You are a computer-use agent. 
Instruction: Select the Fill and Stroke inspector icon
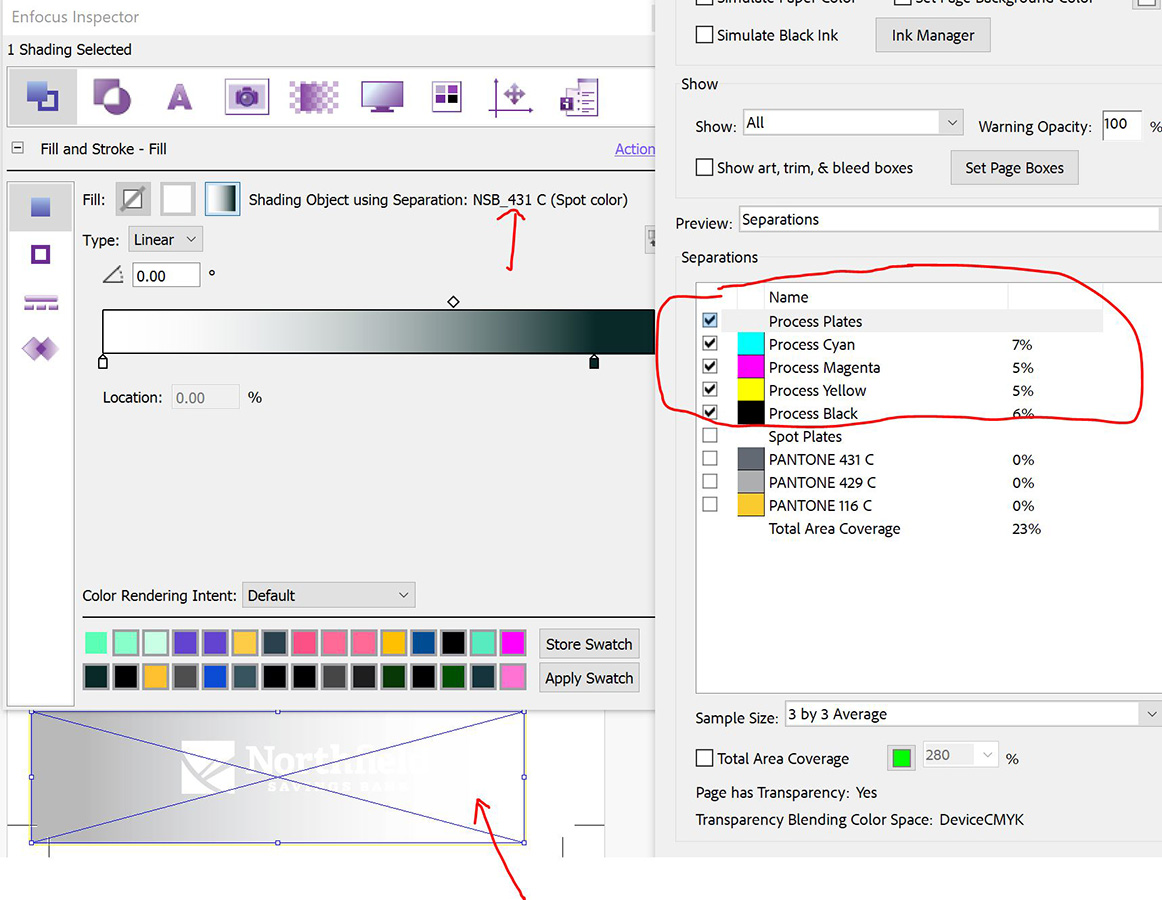42,97
